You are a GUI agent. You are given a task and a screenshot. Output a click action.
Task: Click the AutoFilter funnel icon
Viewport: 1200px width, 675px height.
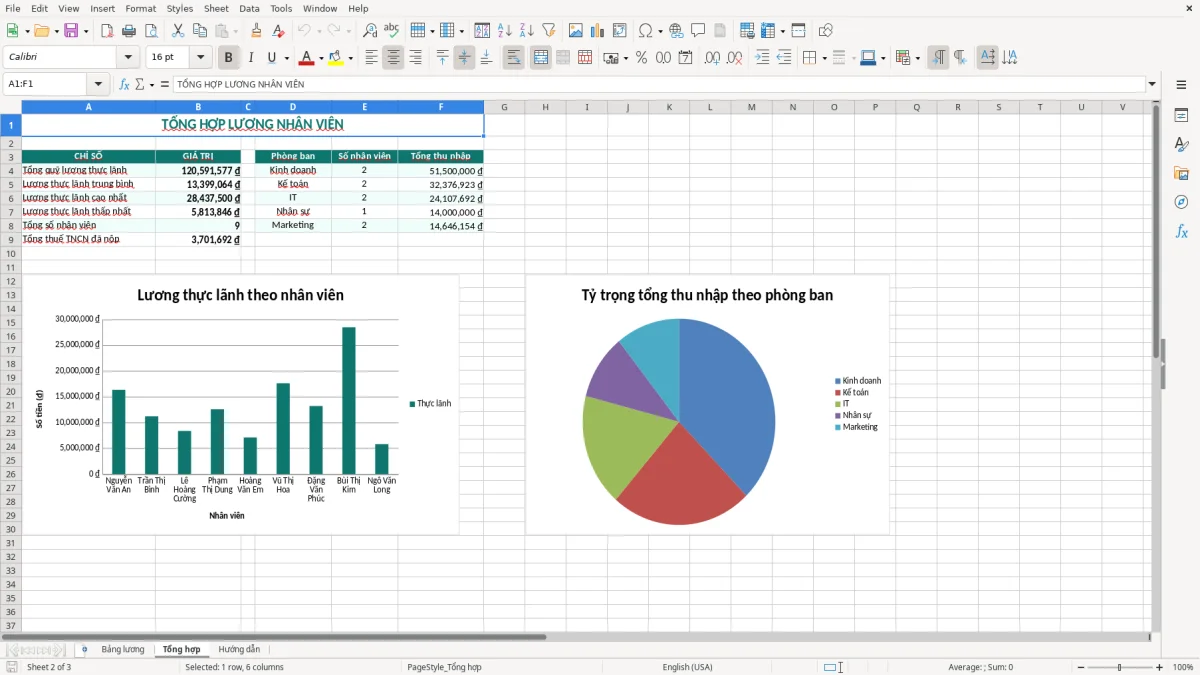click(548, 31)
